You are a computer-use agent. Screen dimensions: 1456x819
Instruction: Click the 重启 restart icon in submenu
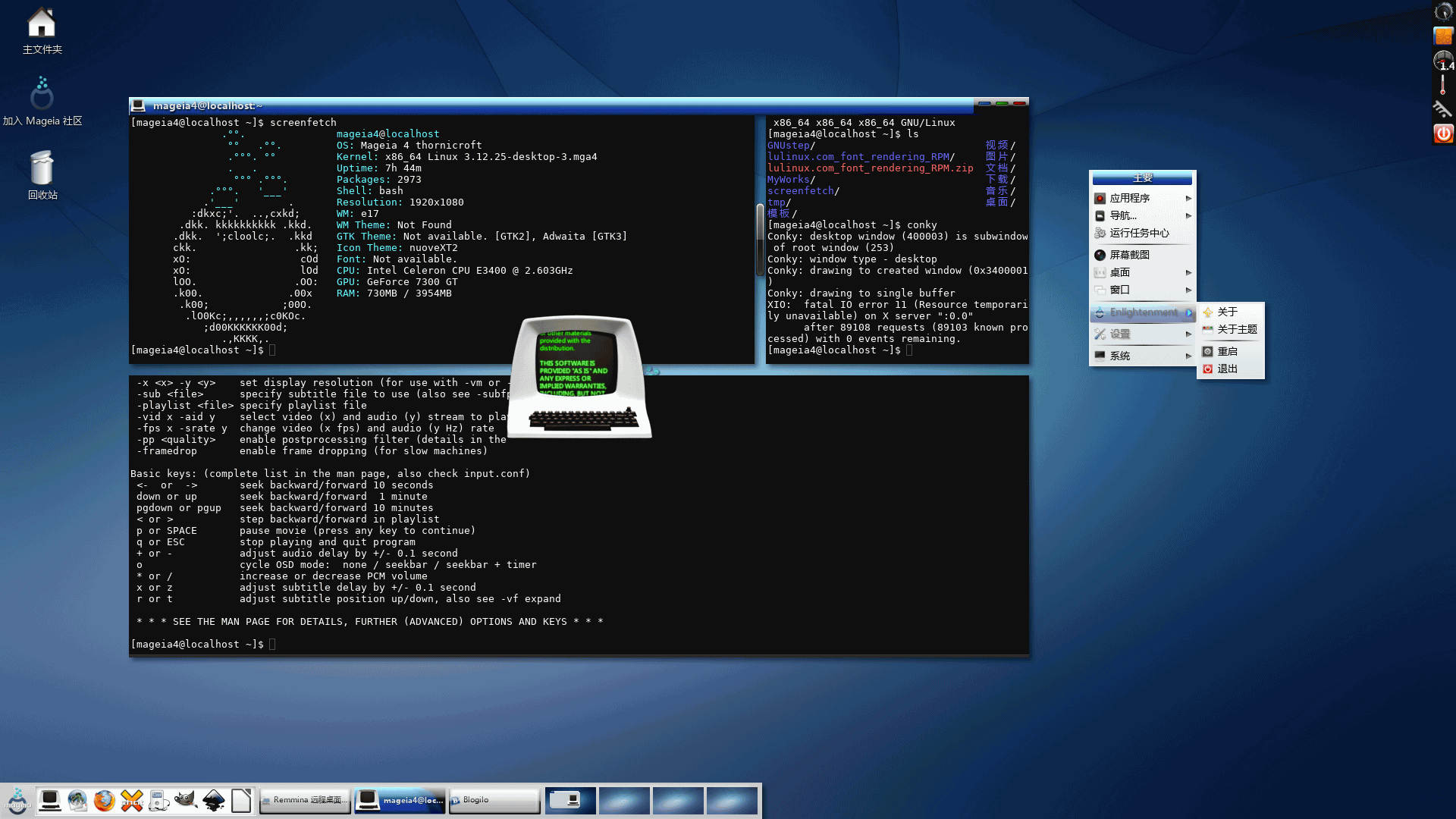click(1208, 351)
